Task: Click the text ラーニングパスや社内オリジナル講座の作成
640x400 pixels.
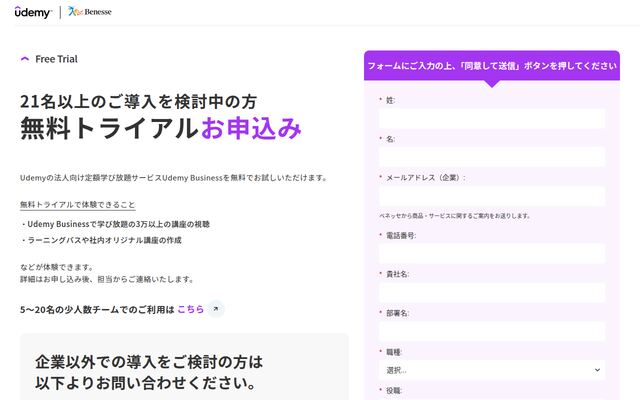Action: click(x=104, y=240)
